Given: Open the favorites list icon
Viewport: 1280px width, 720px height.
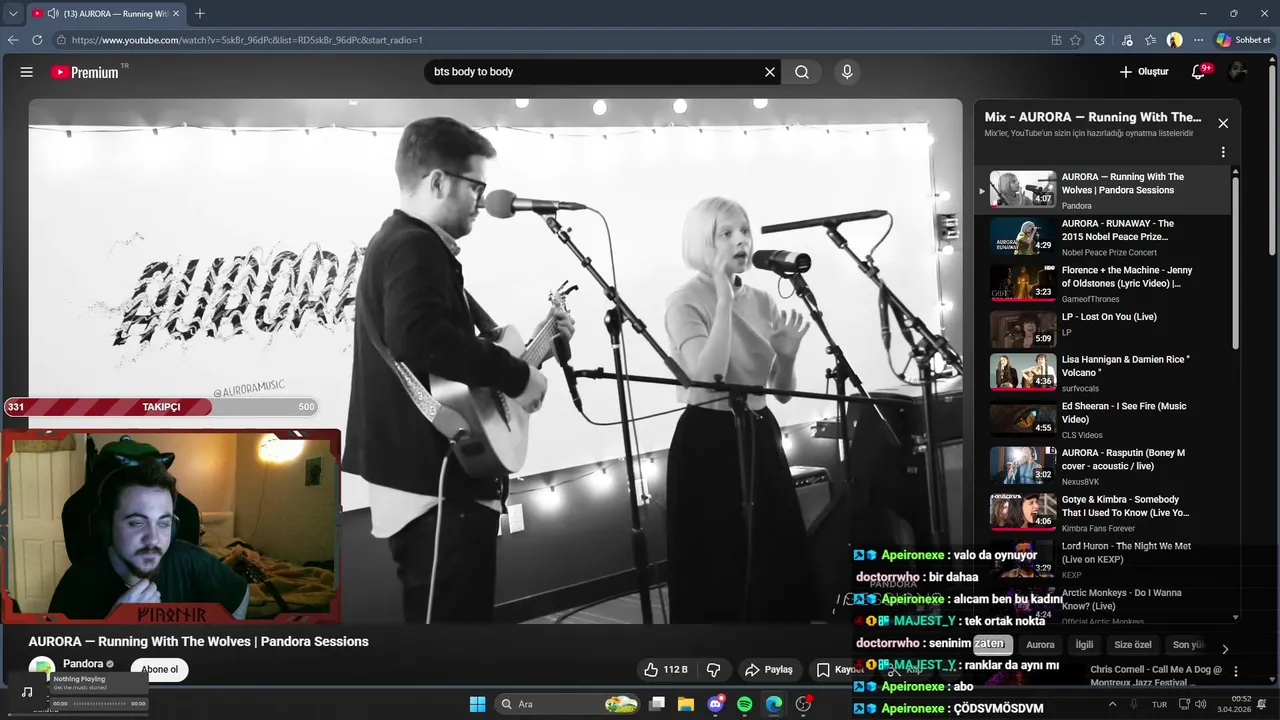Looking at the screenshot, I should click(1151, 40).
